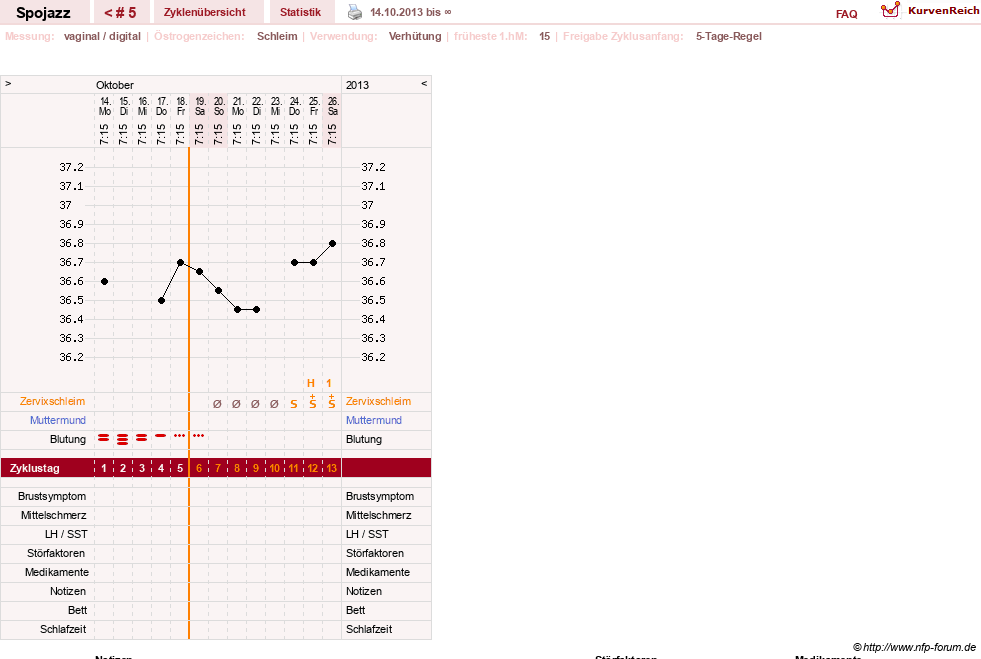Click the light bleeding dash on day 4
This screenshot has width=981, height=659.
coord(161,435)
